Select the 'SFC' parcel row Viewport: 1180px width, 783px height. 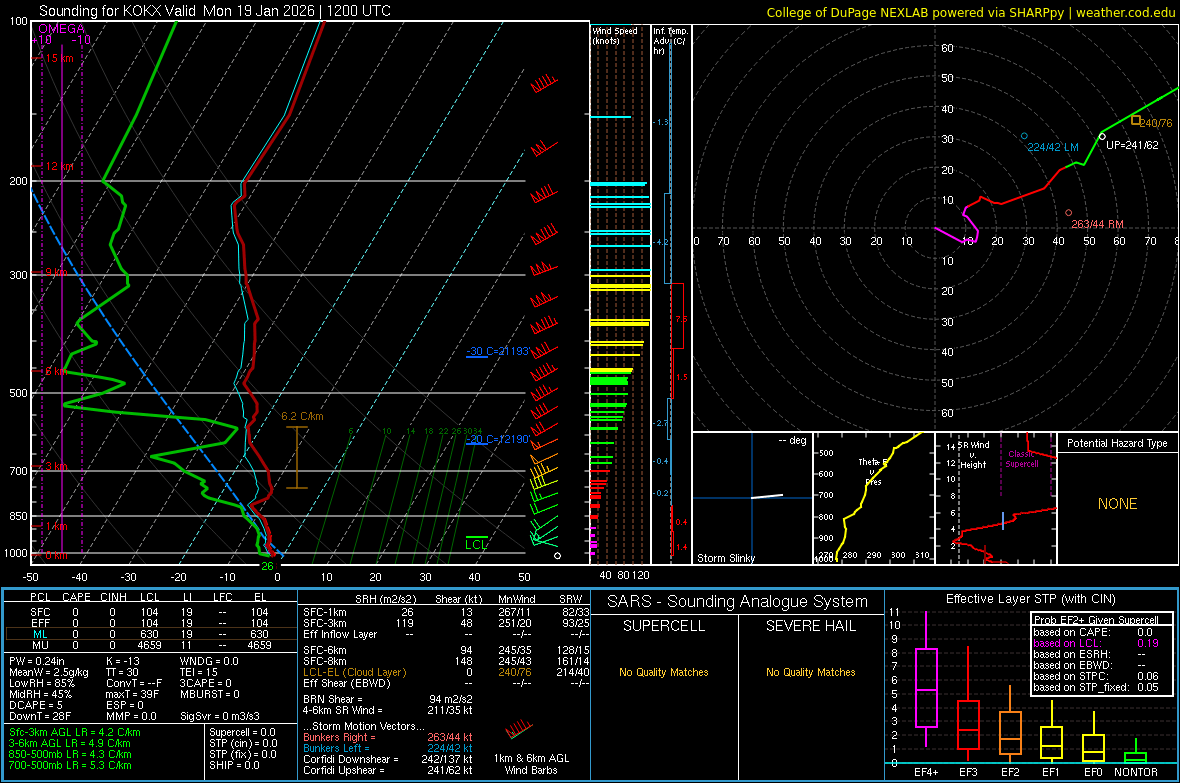tap(150, 612)
